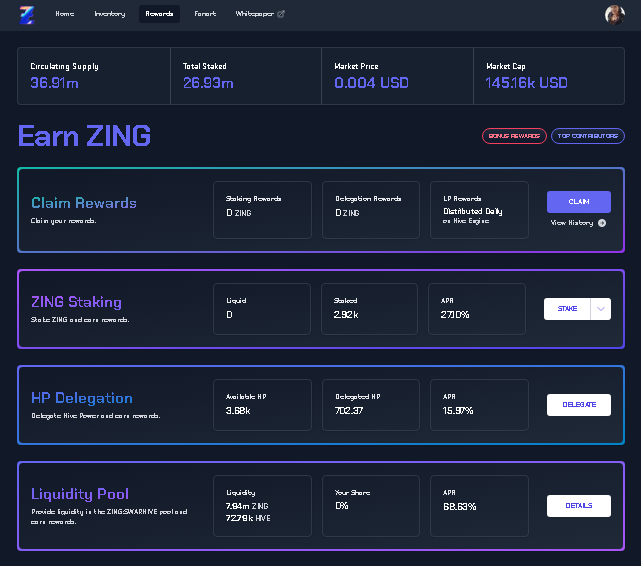Click the Your Share 0% value
641x566 pixels.
[341, 506]
